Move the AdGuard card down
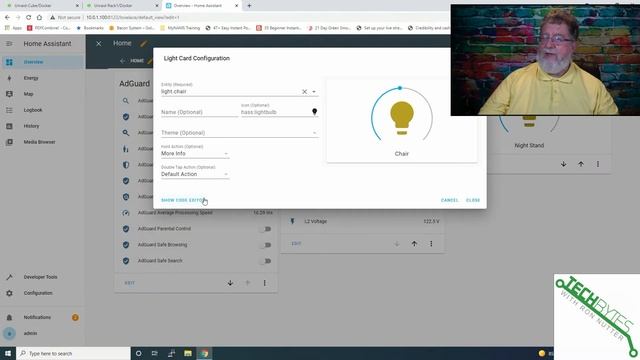The width and height of the screenshot is (640, 360). coord(230,283)
